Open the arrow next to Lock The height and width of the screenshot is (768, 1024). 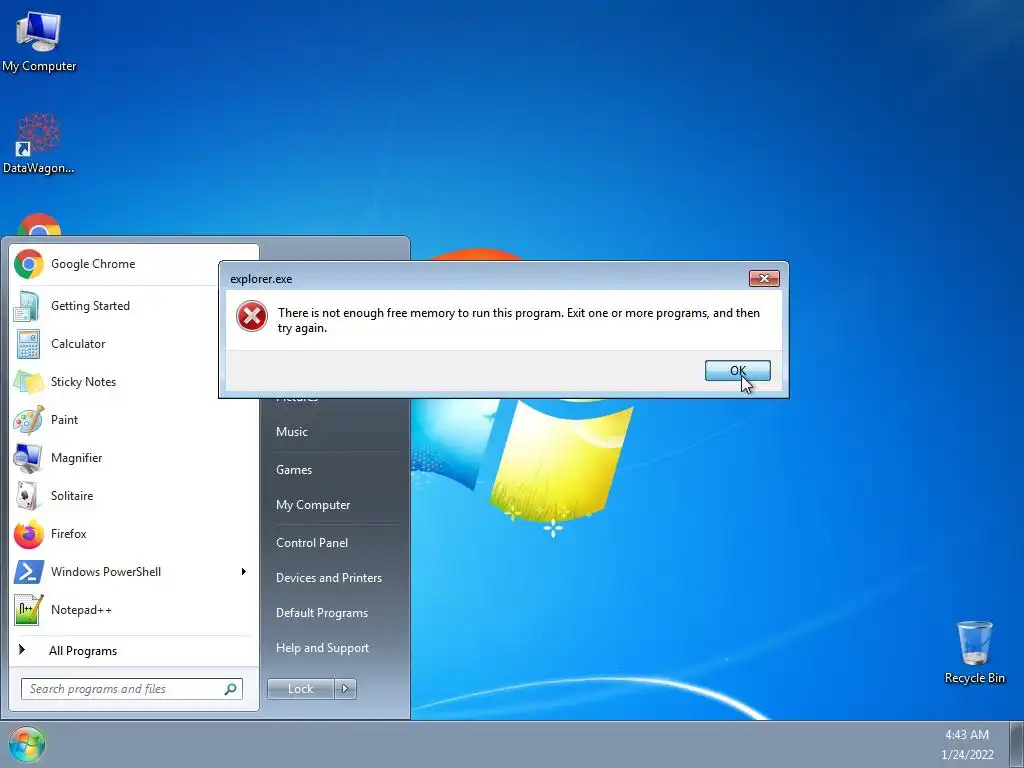(345, 688)
